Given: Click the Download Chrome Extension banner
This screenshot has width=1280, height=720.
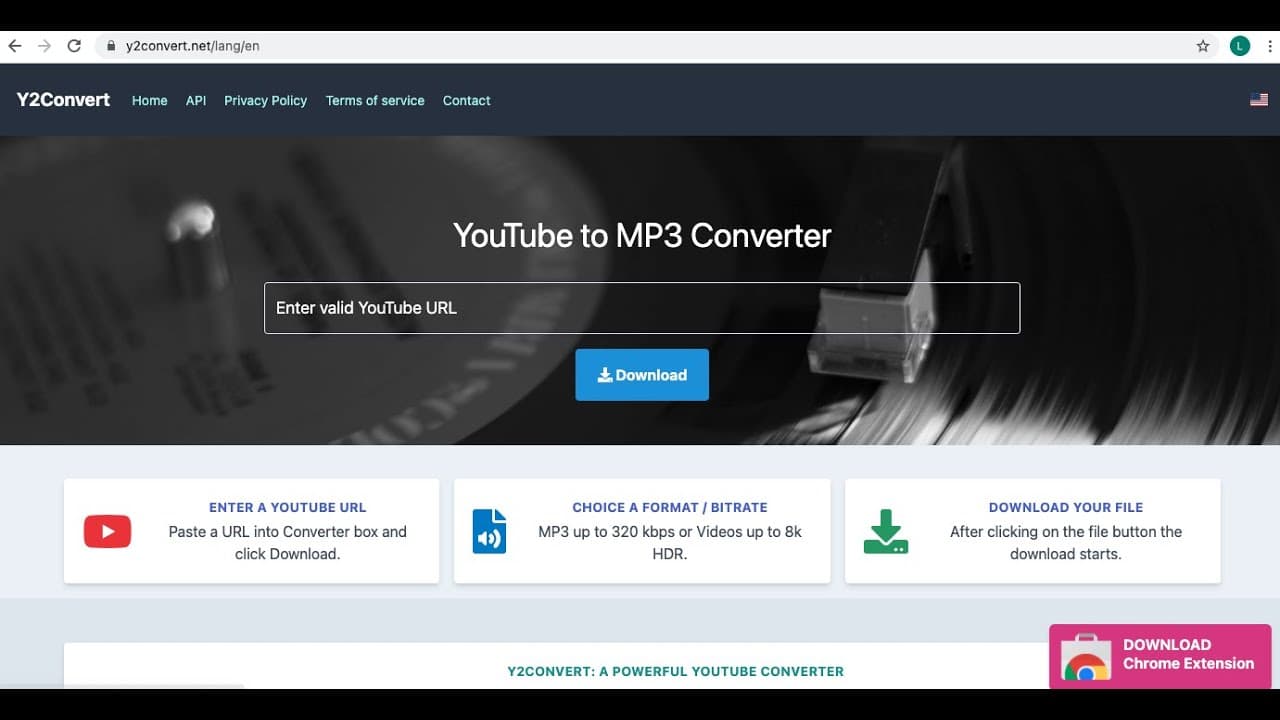Looking at the screenshot, I should pos(1160,656).
